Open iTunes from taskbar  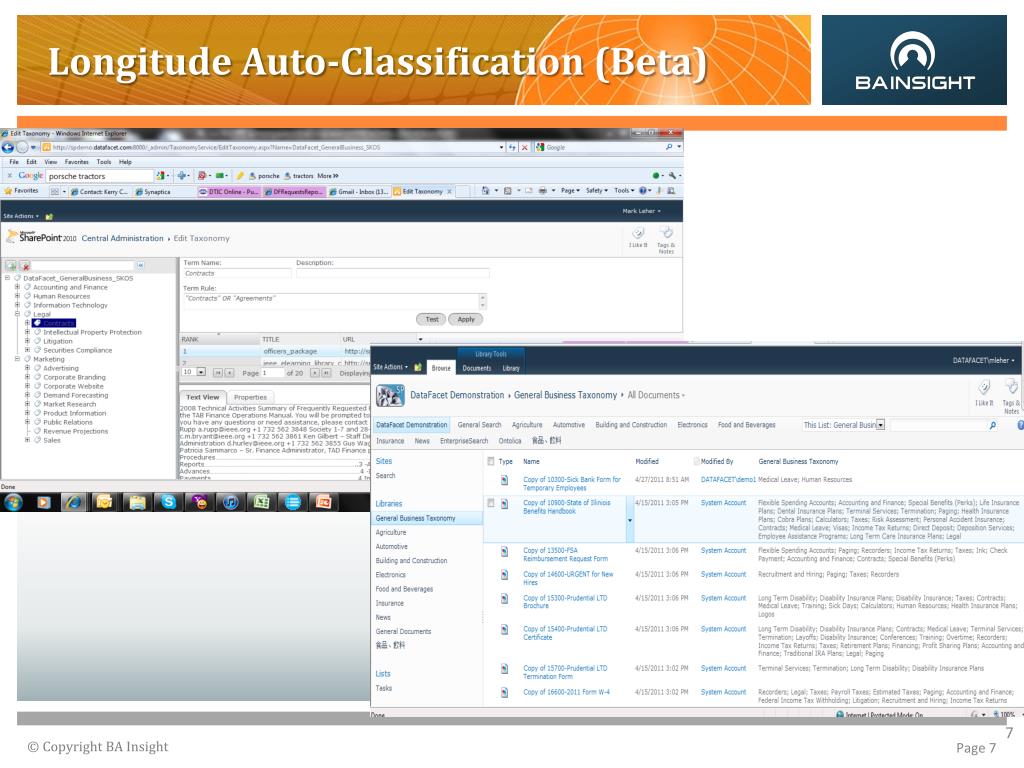230,502
